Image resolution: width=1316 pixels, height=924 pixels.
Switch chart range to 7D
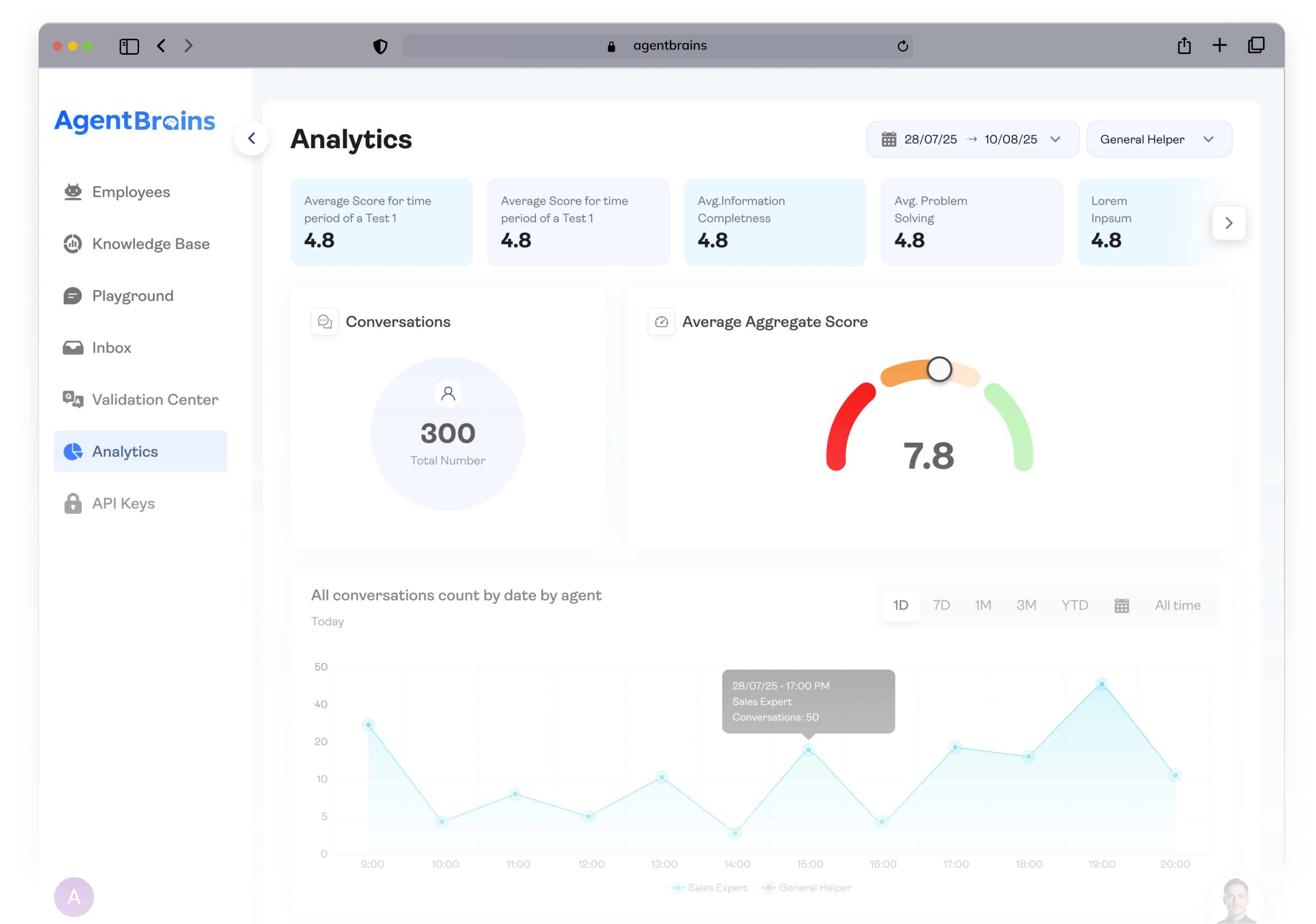click(x=941, y=605)
